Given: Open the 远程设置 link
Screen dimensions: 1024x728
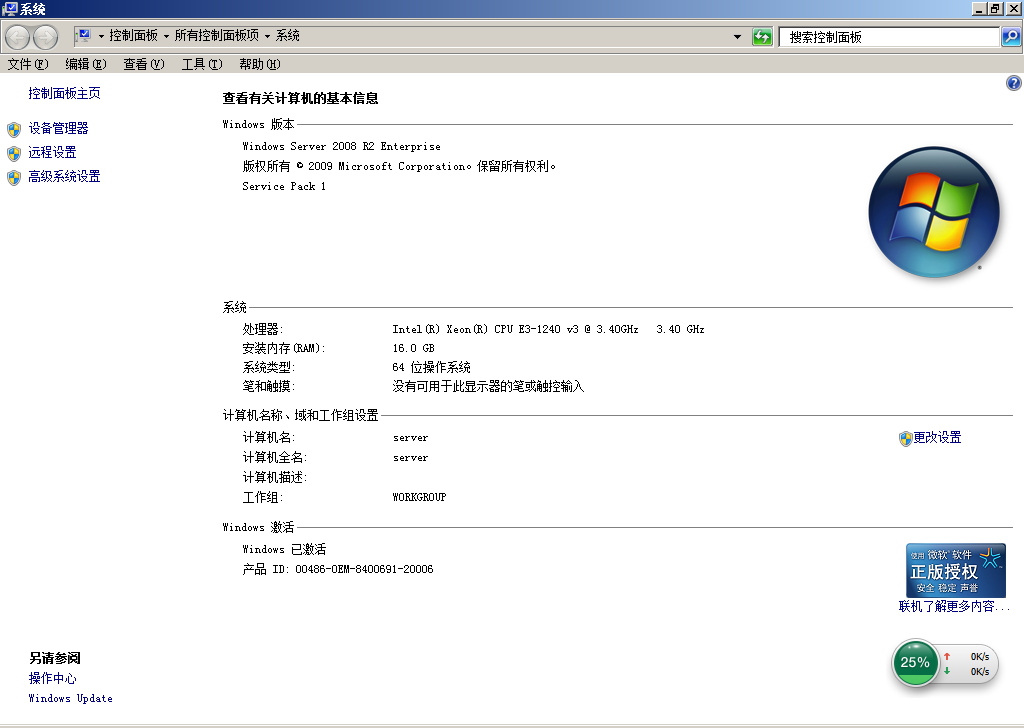Looking at the screenshot, I should pos(52,153).
